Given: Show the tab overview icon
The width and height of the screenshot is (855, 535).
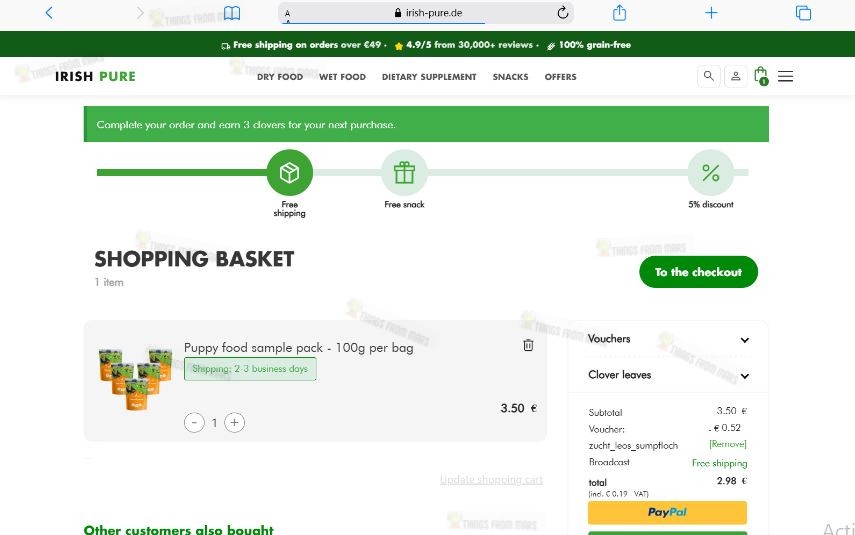Looking at the screenshot, I should coord(803,13).
